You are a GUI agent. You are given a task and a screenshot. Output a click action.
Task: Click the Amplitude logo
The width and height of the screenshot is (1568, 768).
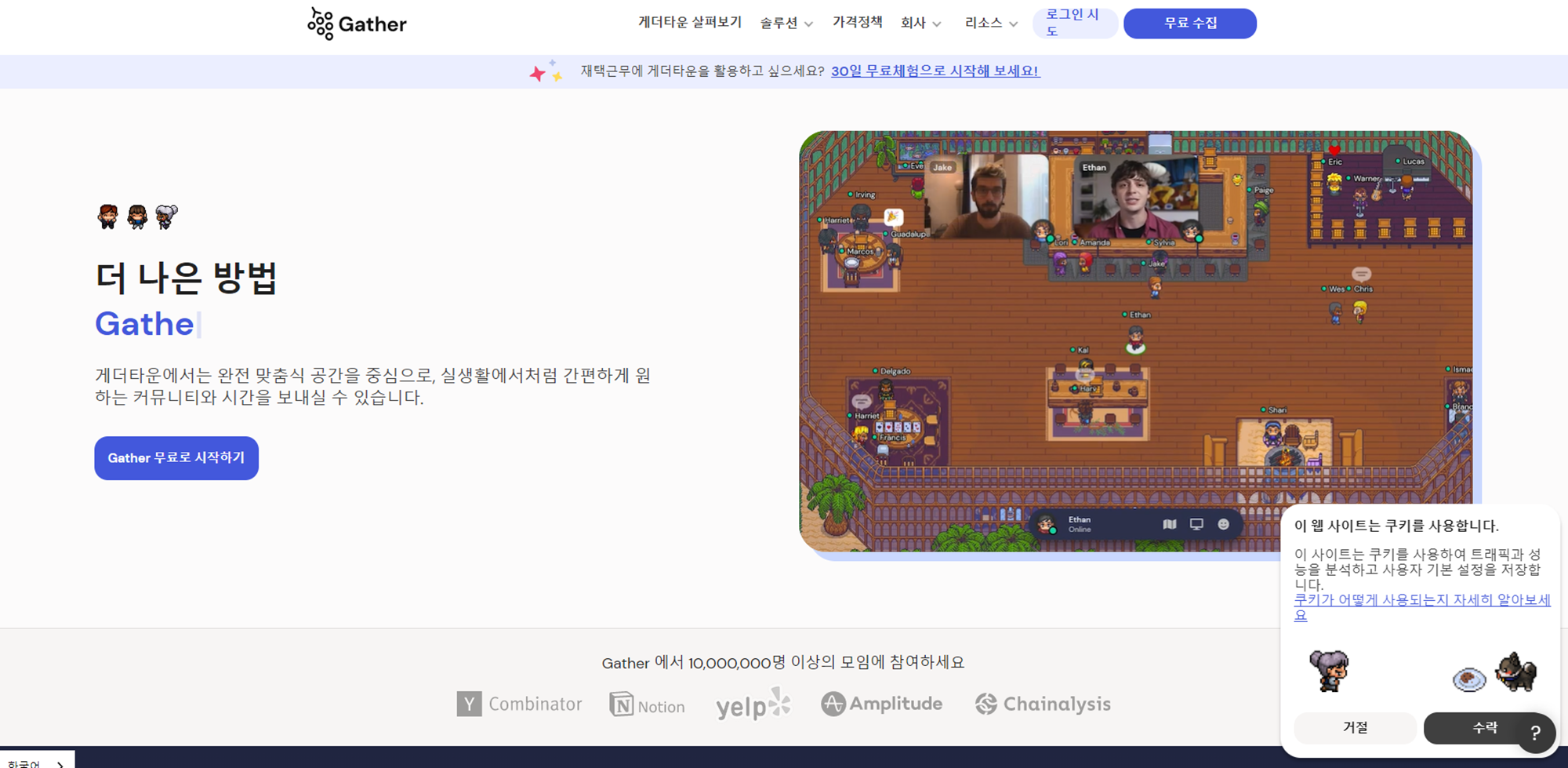[x=881, y=704]
